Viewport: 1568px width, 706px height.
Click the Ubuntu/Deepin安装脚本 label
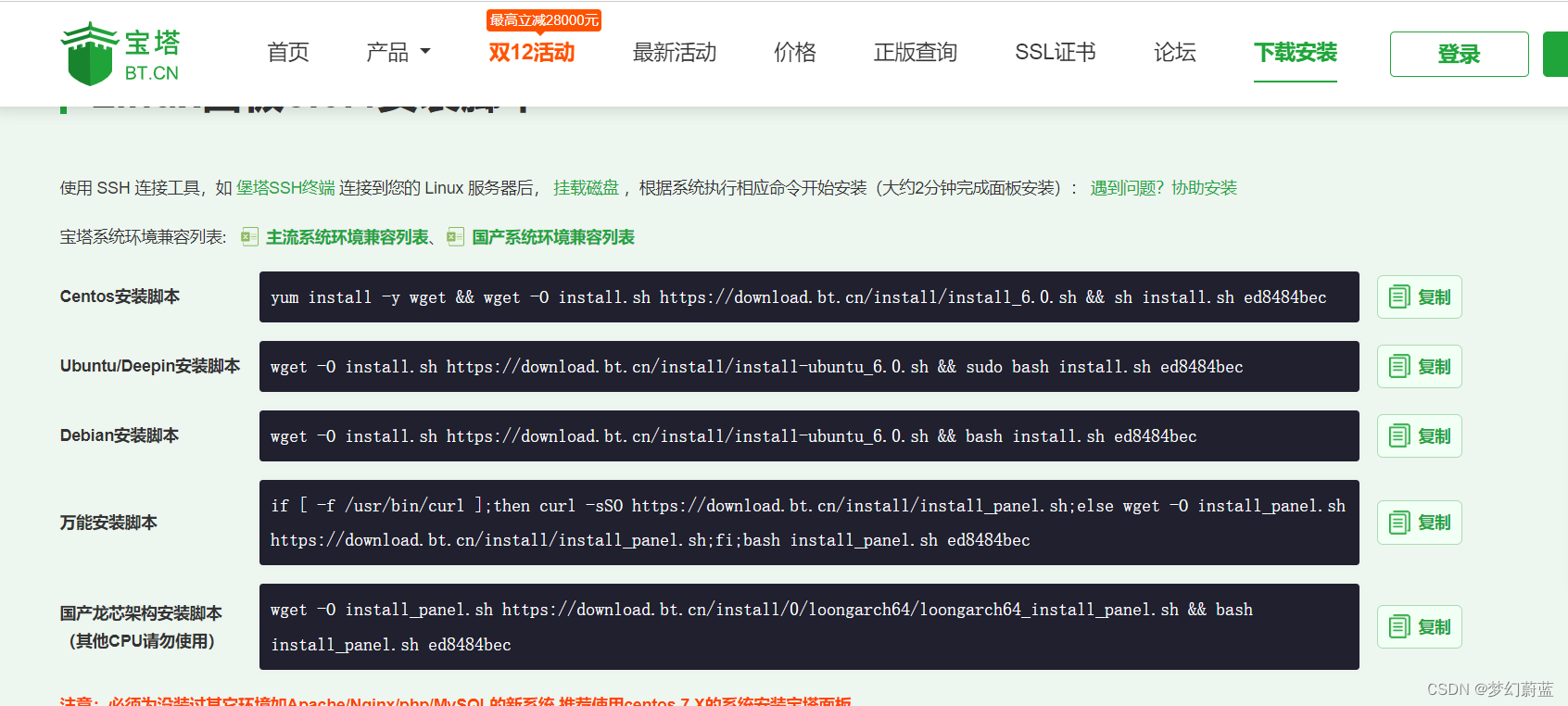150,366
